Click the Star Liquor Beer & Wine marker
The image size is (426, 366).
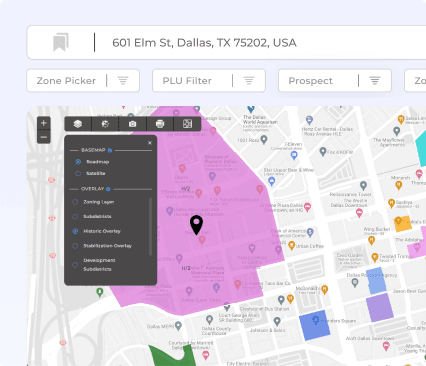[x=272, y=181]
